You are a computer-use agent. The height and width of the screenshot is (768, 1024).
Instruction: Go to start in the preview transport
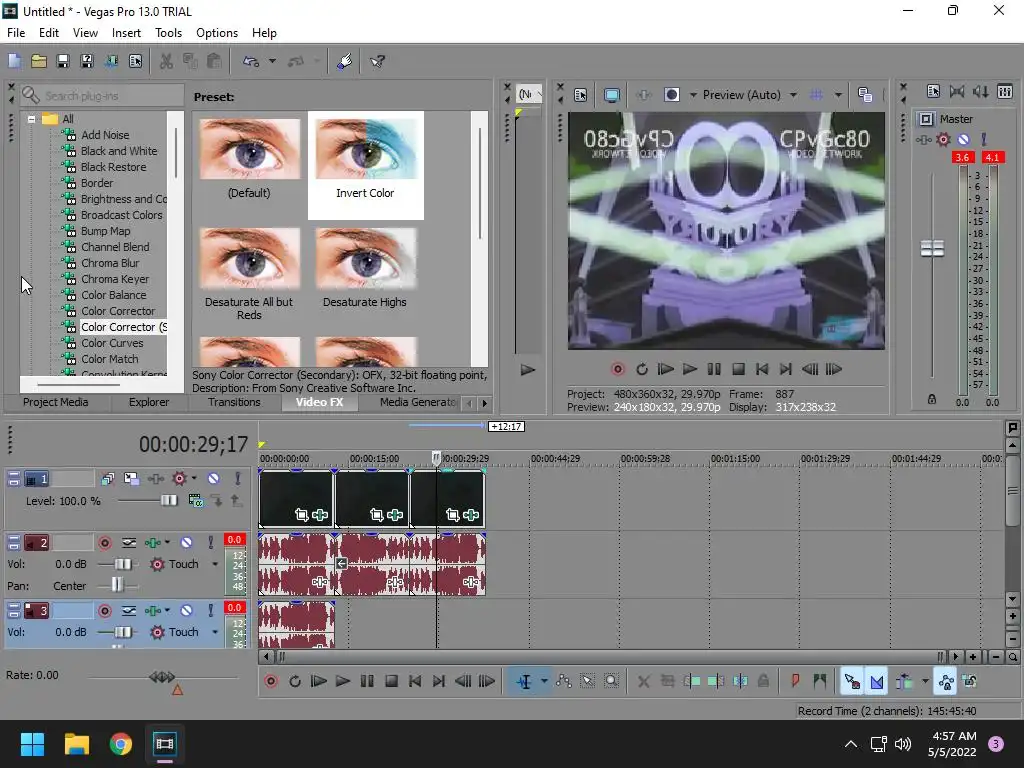click(761, 370)
